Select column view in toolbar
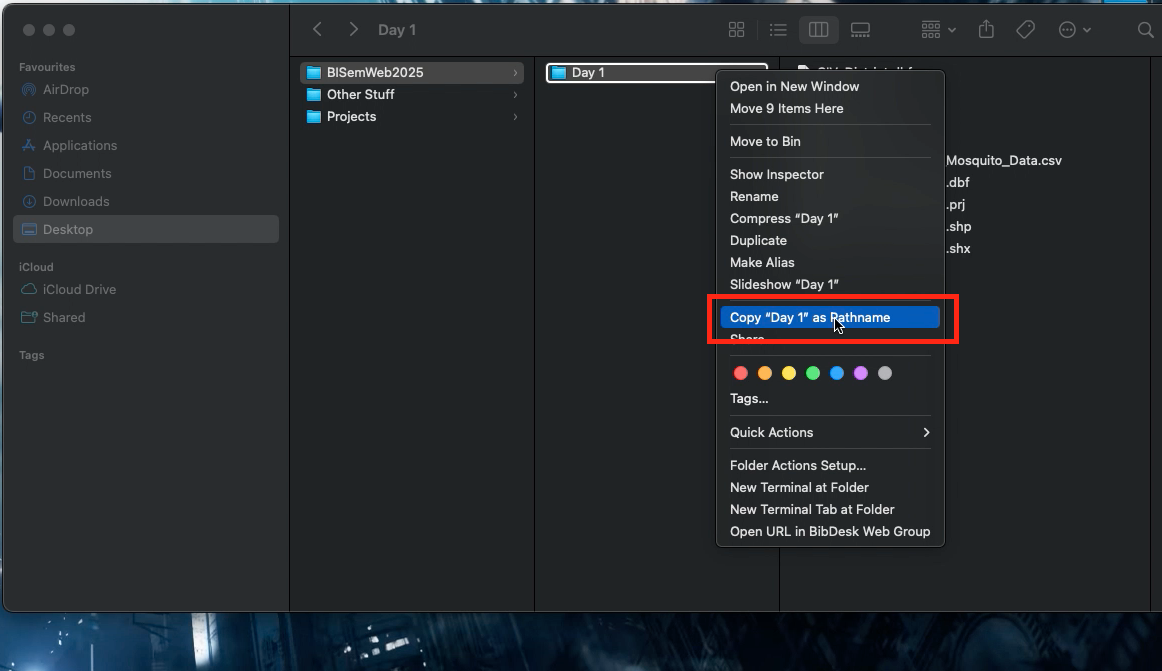Screen dimensions: 1162x671 pos(818,30)
